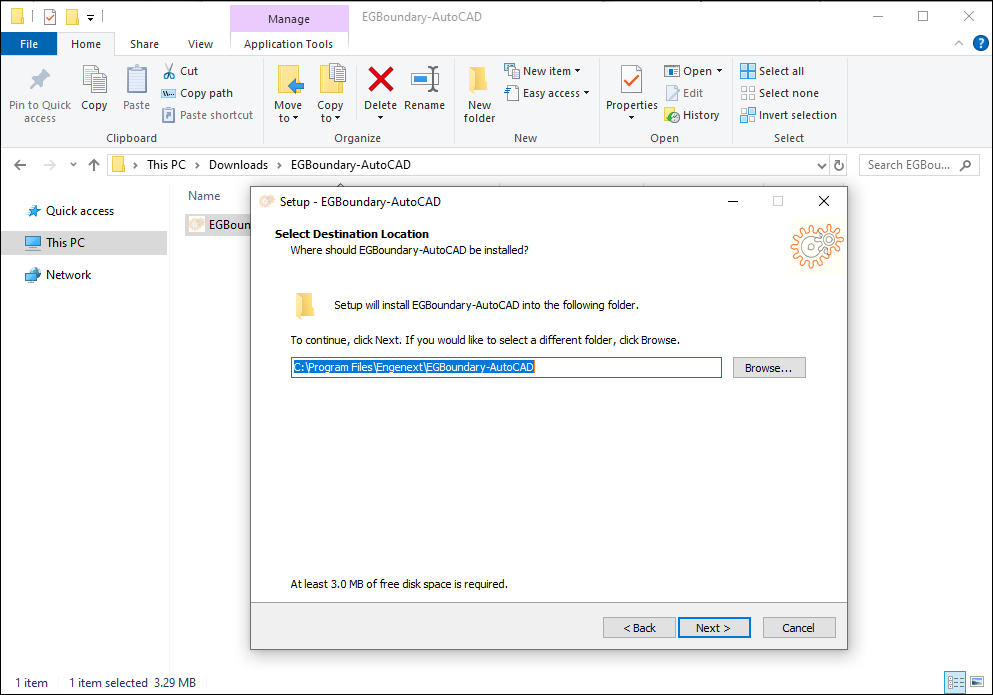Image resolution: width=993 pixels, height=695 pixels.
Task: Pin the item to Quick access
Action: [x=39, y=94]
